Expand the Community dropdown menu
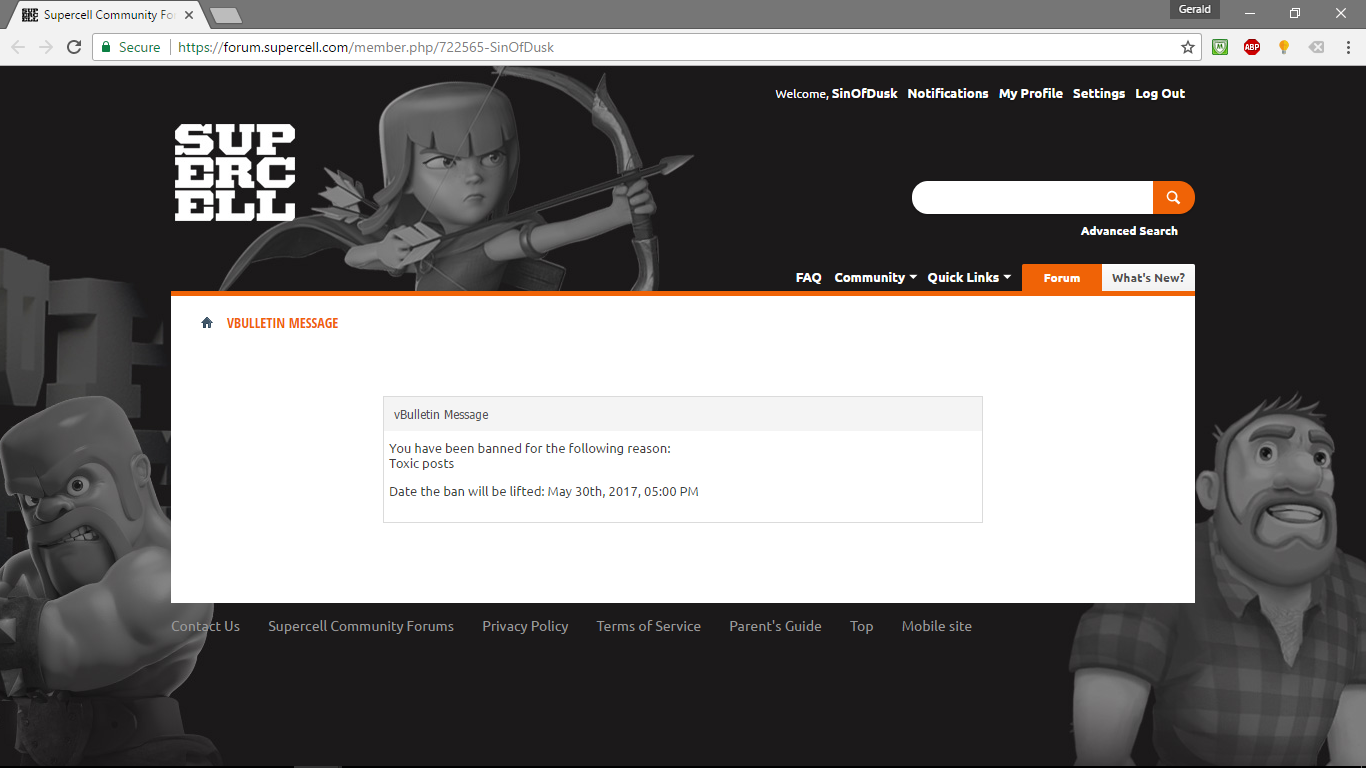The width and height of the screenshot is (1366, 768). point(875,278)
